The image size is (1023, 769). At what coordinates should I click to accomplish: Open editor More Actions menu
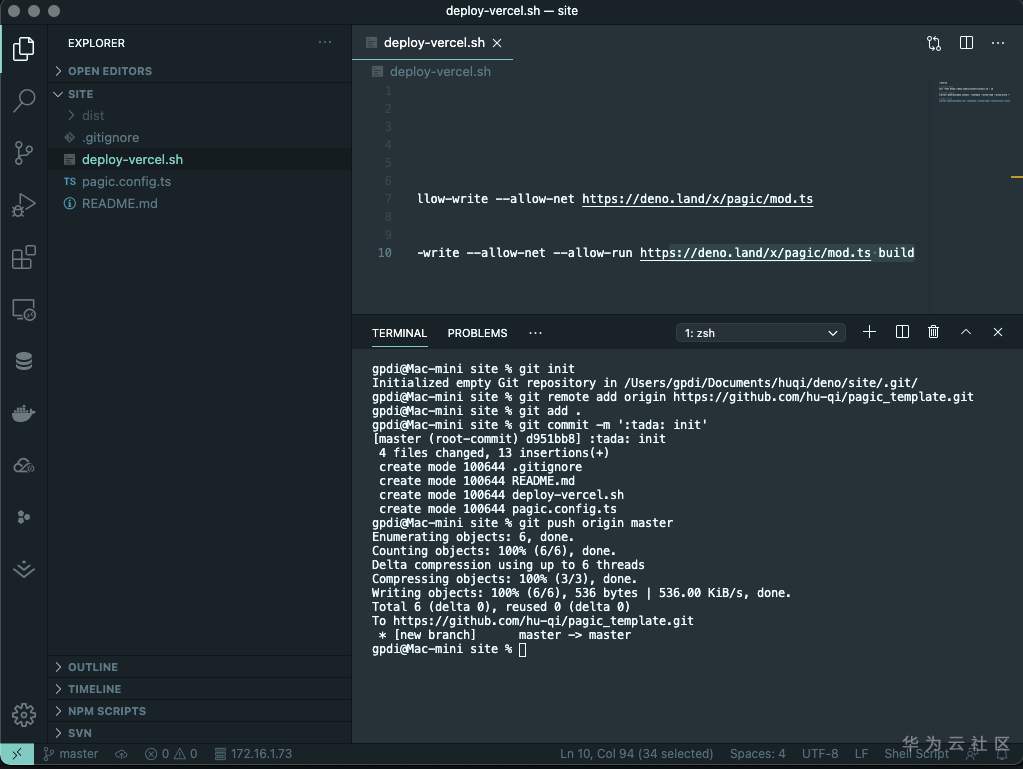point(998,43)
